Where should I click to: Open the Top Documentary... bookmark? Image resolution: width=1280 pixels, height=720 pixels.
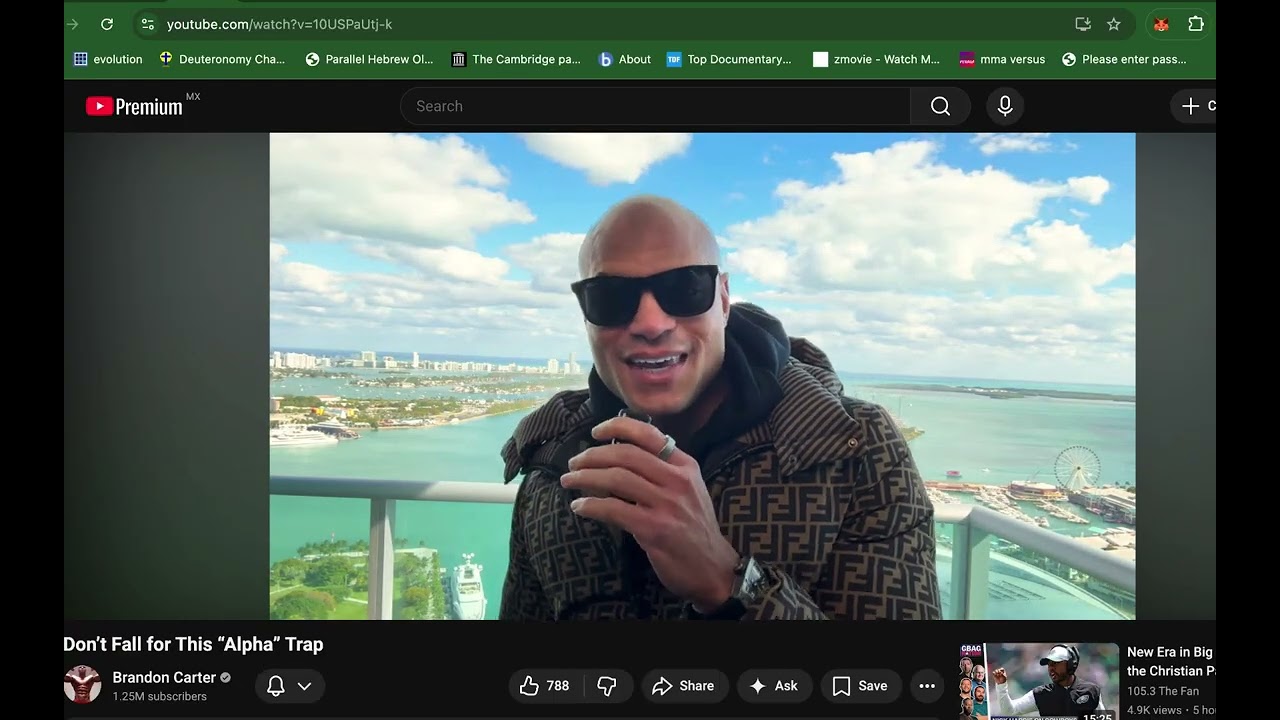click(729, 59)
